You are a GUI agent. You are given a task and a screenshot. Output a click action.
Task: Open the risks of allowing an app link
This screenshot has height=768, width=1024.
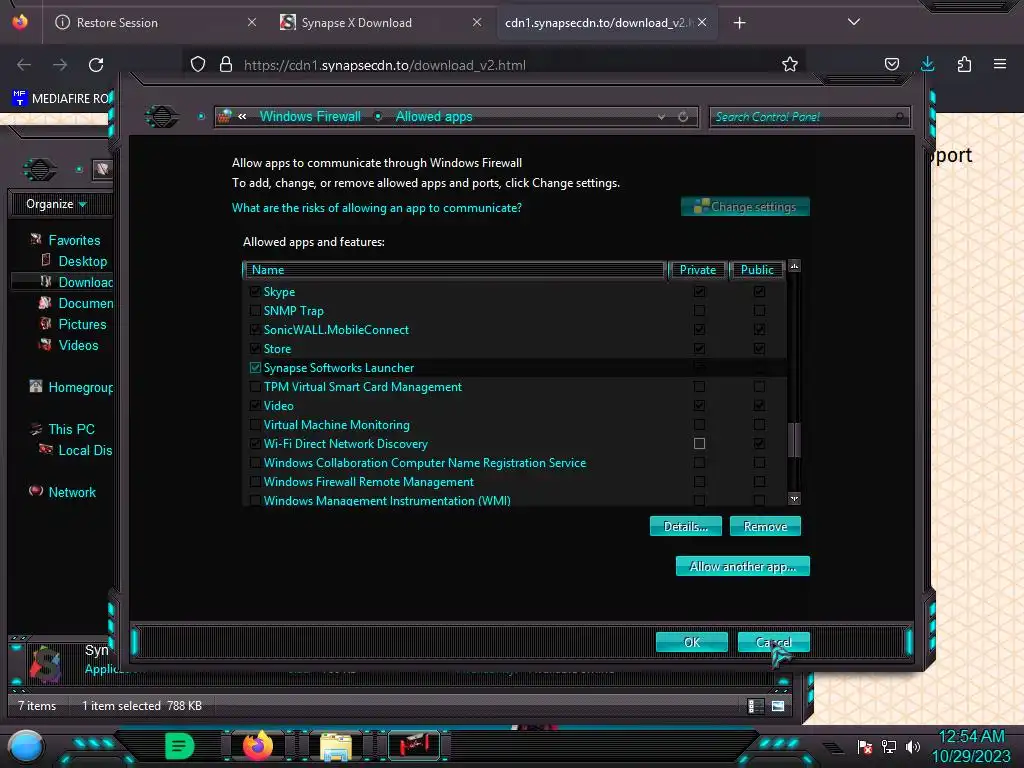click(x=377, y=208)
